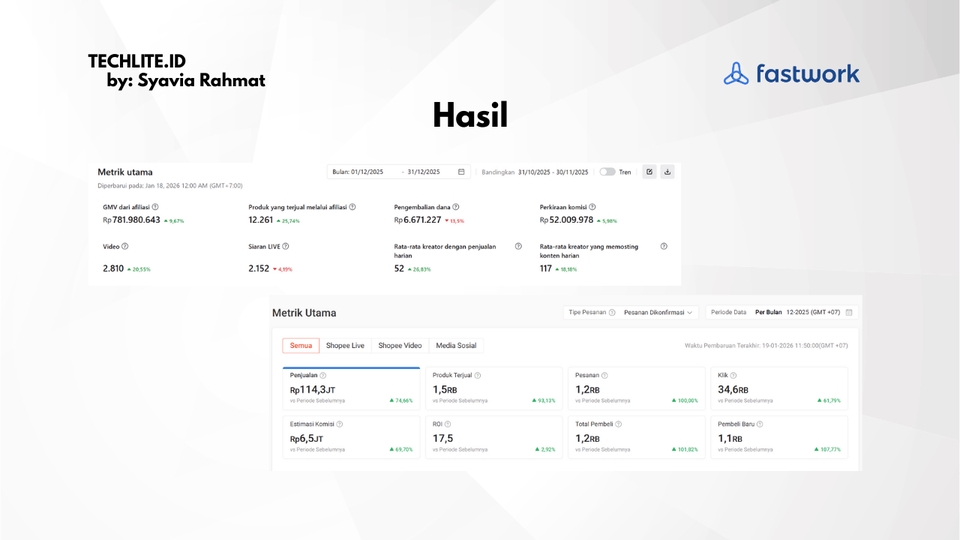Click the Bandingkan 31/10/2025 - 30/11/2025 range
Image resolution: width=960 pixels, height=540 pixels.
tap(535, 172)
